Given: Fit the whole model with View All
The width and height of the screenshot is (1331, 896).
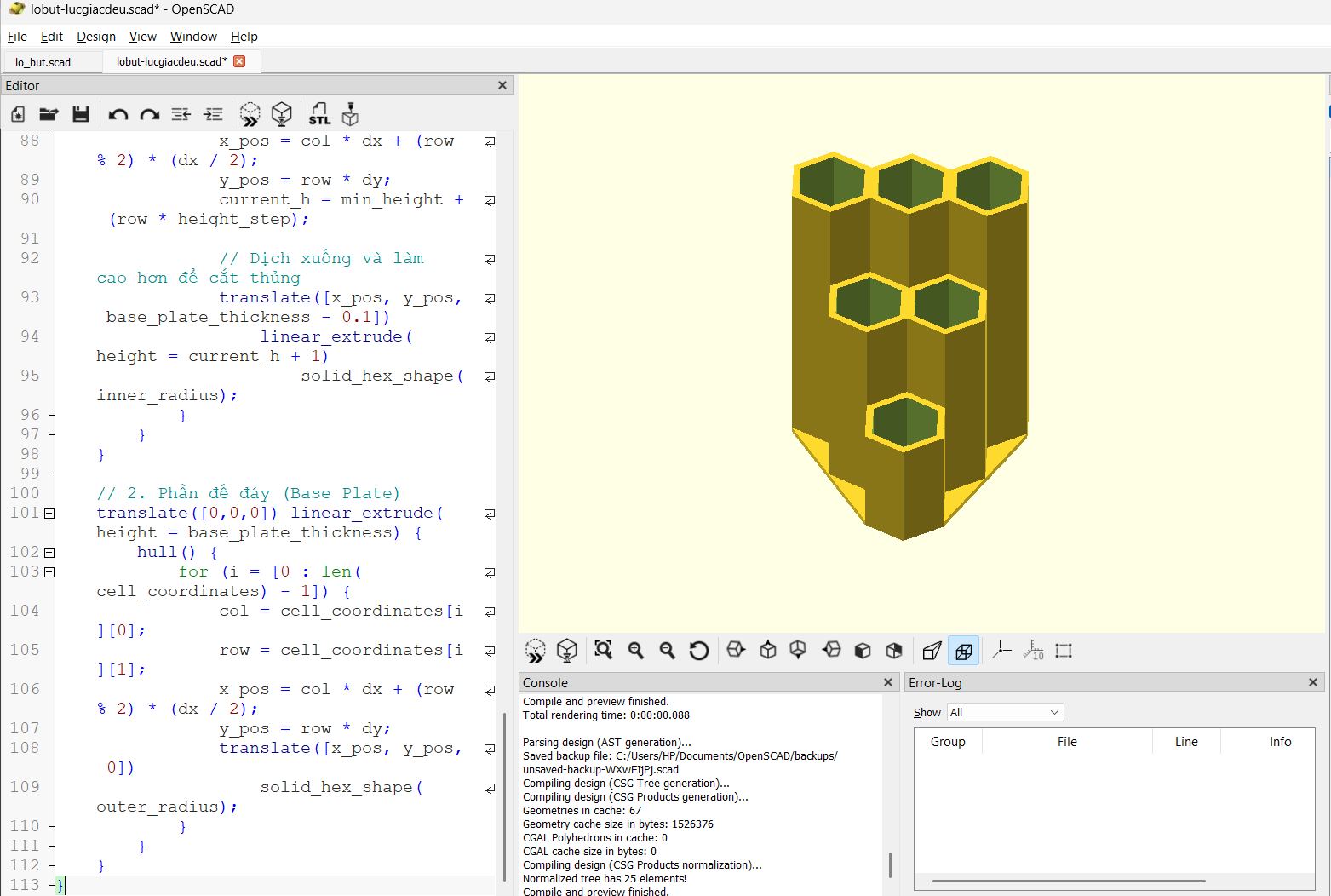Looking at the screenshot, I should tap(604, 651).
